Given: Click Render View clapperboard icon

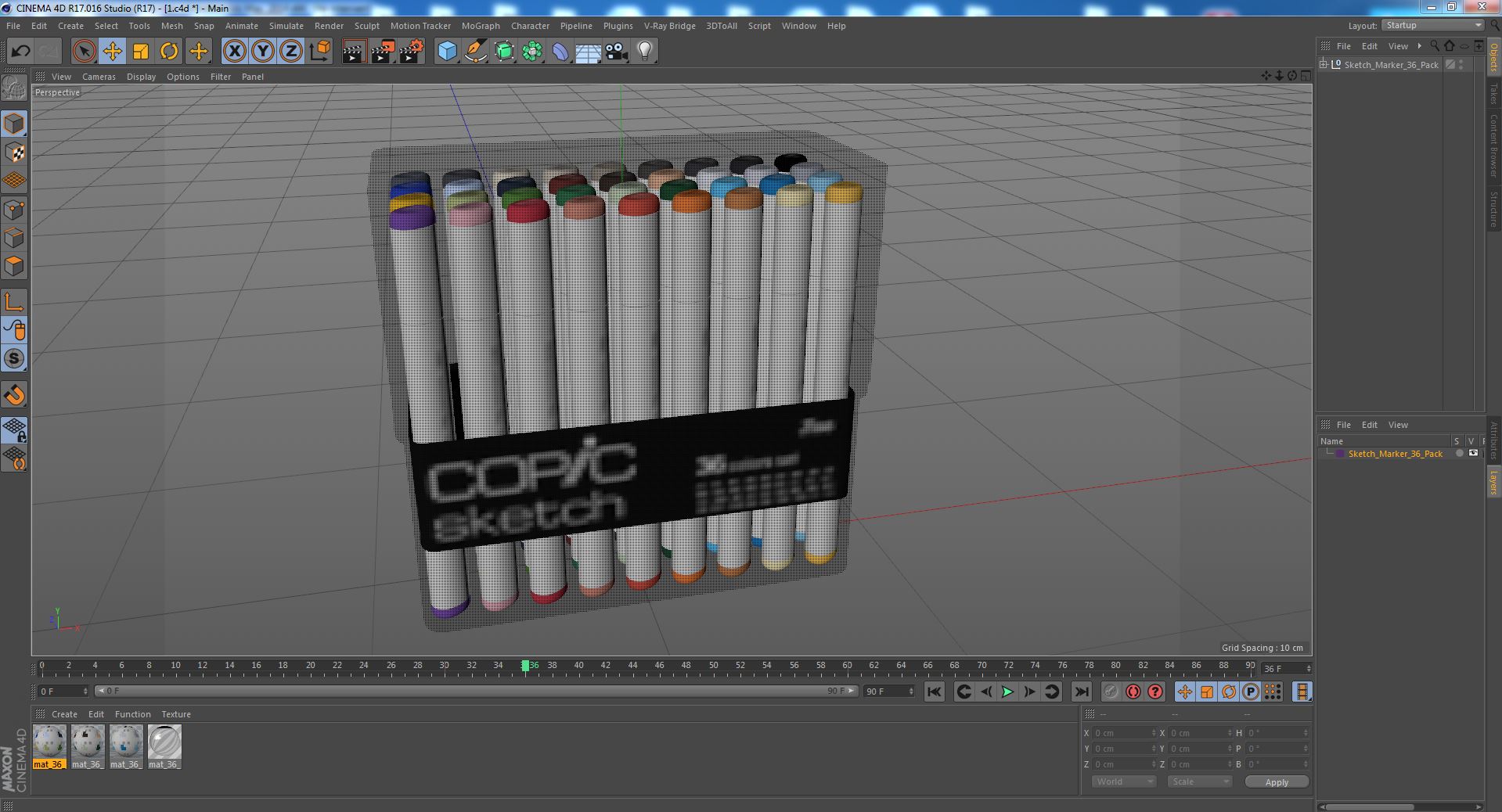Looking at the screenshot, I should pyautogui.click(x=354, y=52).
